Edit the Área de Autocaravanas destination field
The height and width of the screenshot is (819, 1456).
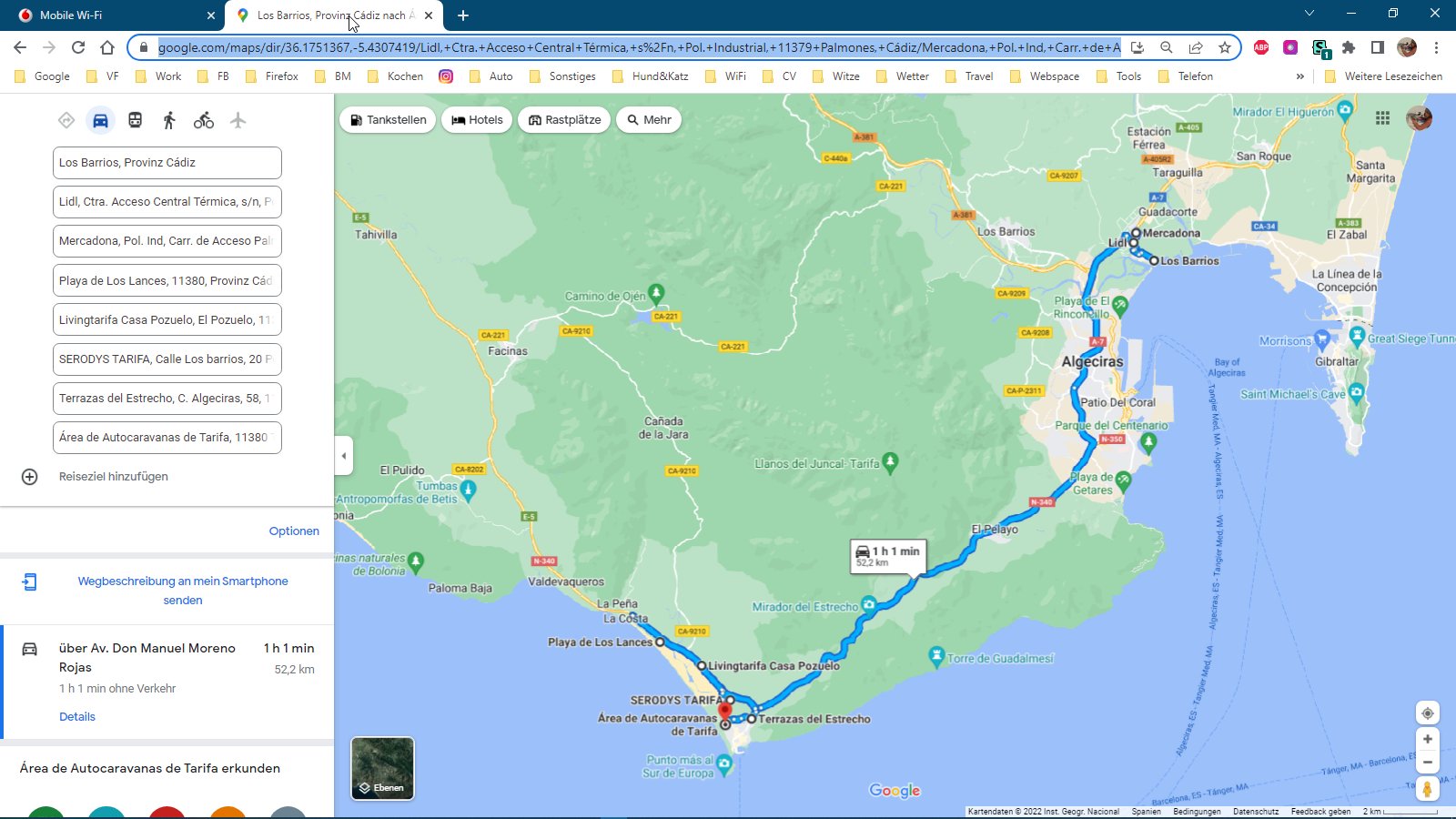click(x=167, y=438)
